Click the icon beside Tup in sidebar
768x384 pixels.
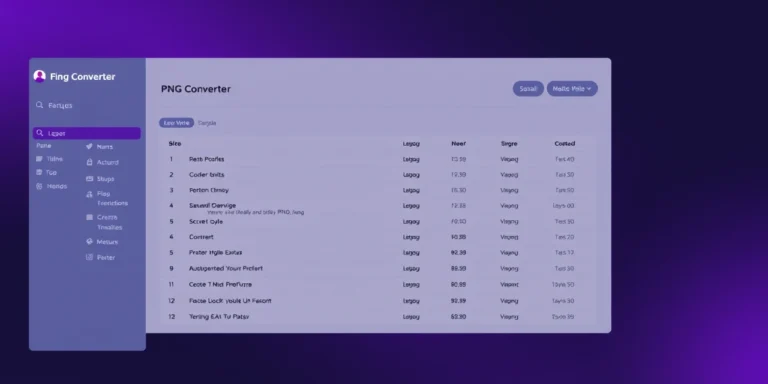point(39,172)
